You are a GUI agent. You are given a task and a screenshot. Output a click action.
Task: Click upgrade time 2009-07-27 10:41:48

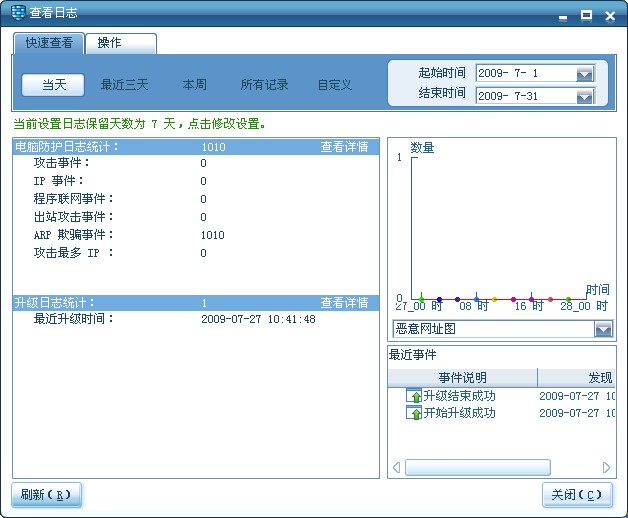point(258,319)
